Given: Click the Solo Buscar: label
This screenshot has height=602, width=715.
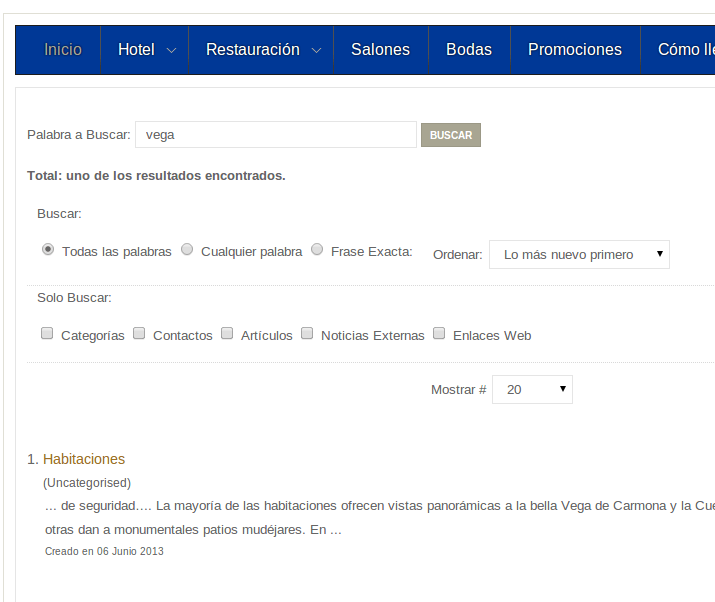Looking at the screenshot, I should [x=74, y=298].
